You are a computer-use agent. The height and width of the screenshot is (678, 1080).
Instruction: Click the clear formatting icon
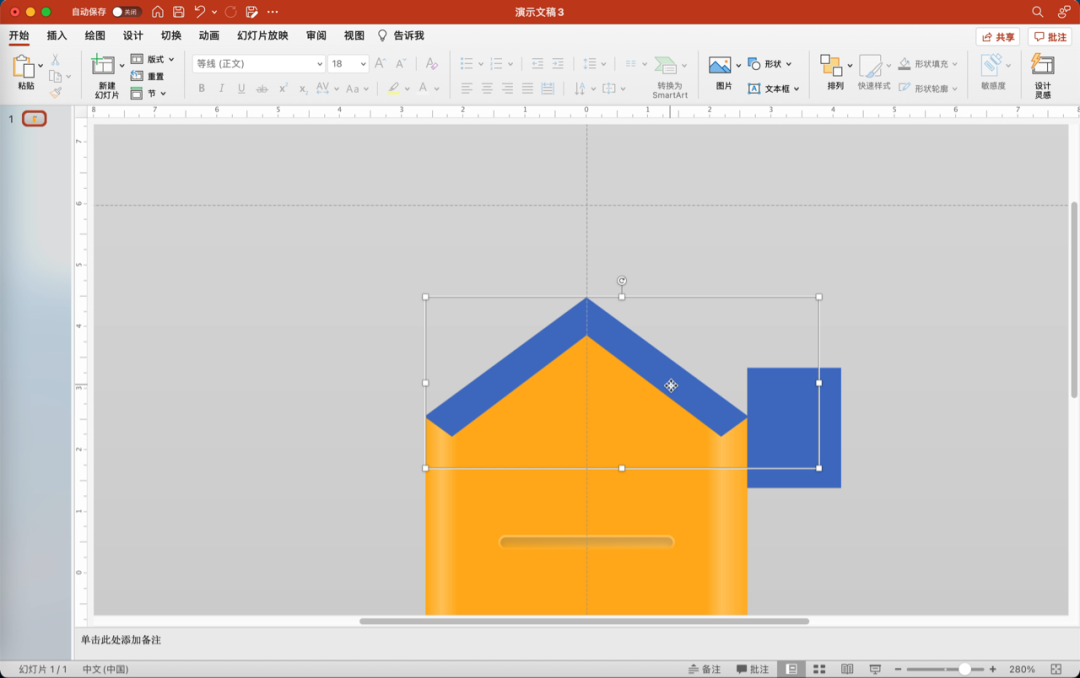[432, 63]
